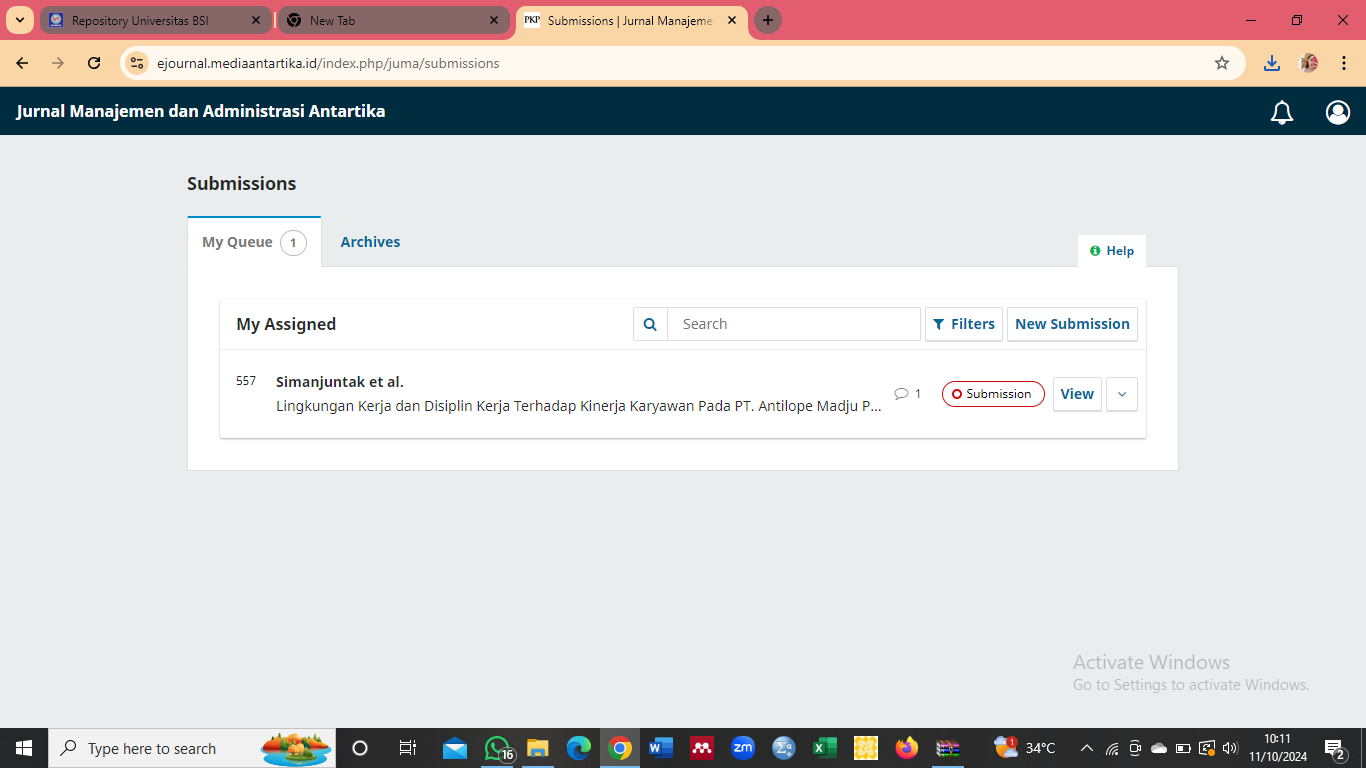Viewport: 1366px width, 768px height.
Task: Open the sigma statistics app on taskbar
Action: point(784,748)
